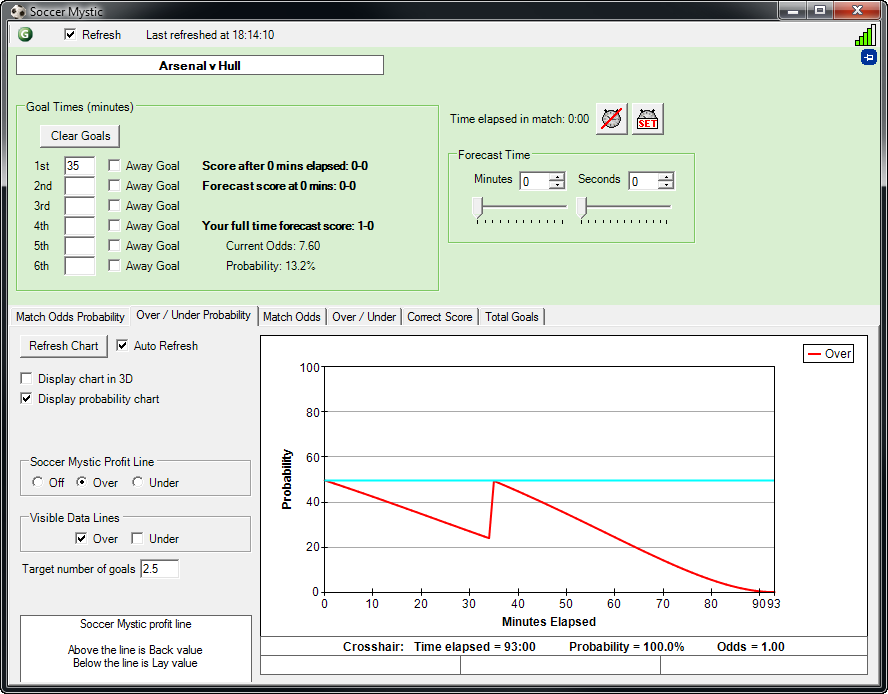The image size is (888, 694).
Task: Click the Current Odds: 7.60 text
Action: click(273, 246)
